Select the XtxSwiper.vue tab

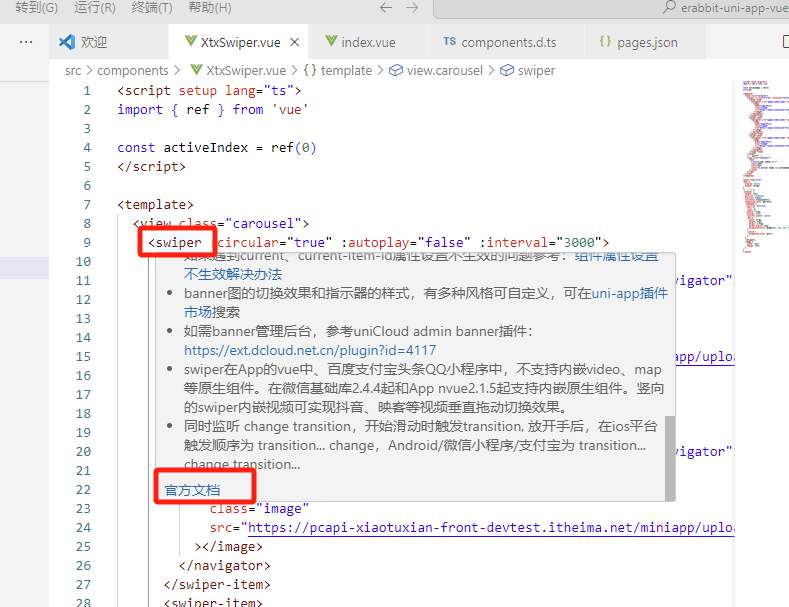tap(239, 42)
